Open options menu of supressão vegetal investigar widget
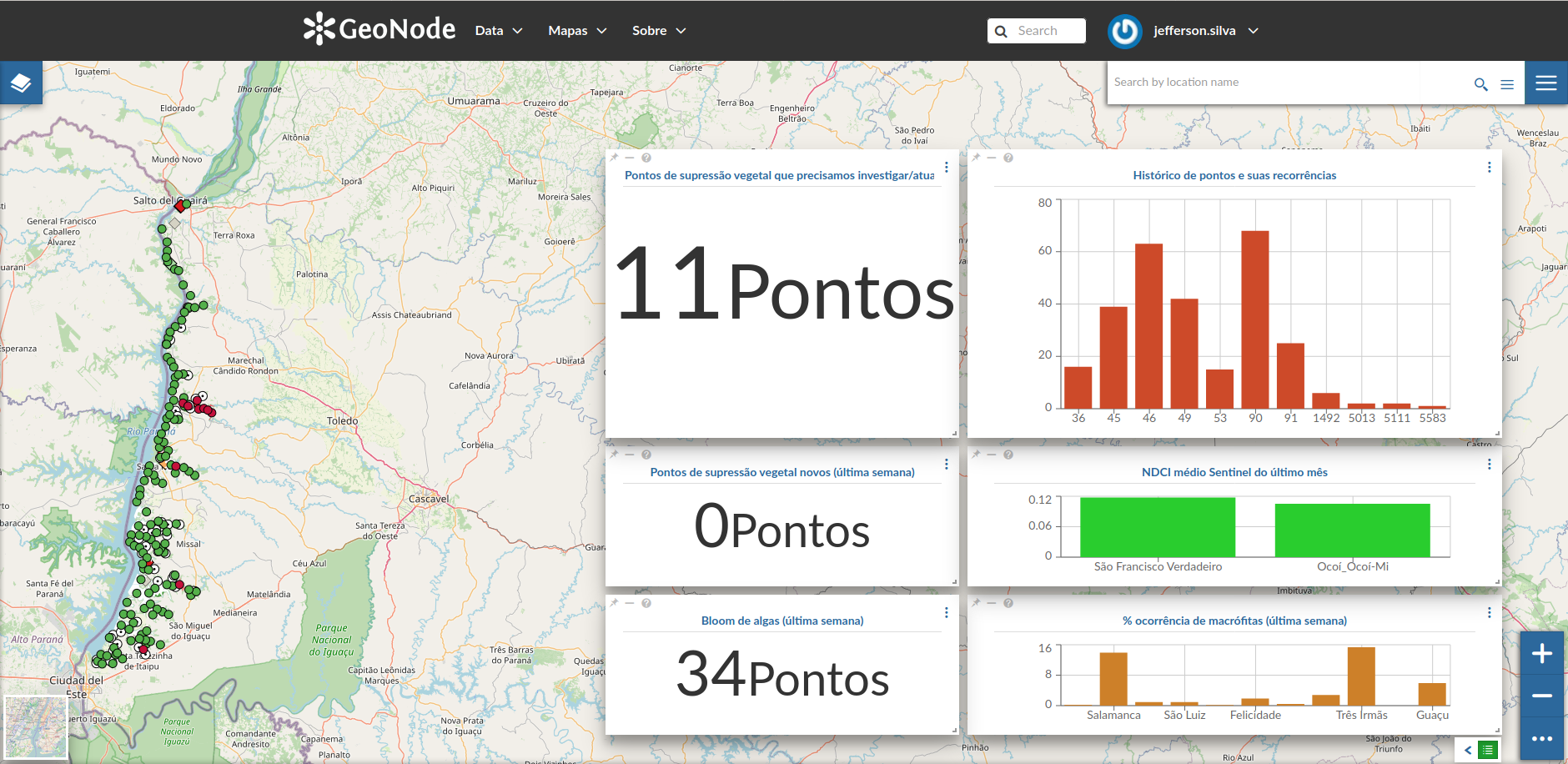Viewport: 1568px width, 764px height. click(x=947, y=168)
